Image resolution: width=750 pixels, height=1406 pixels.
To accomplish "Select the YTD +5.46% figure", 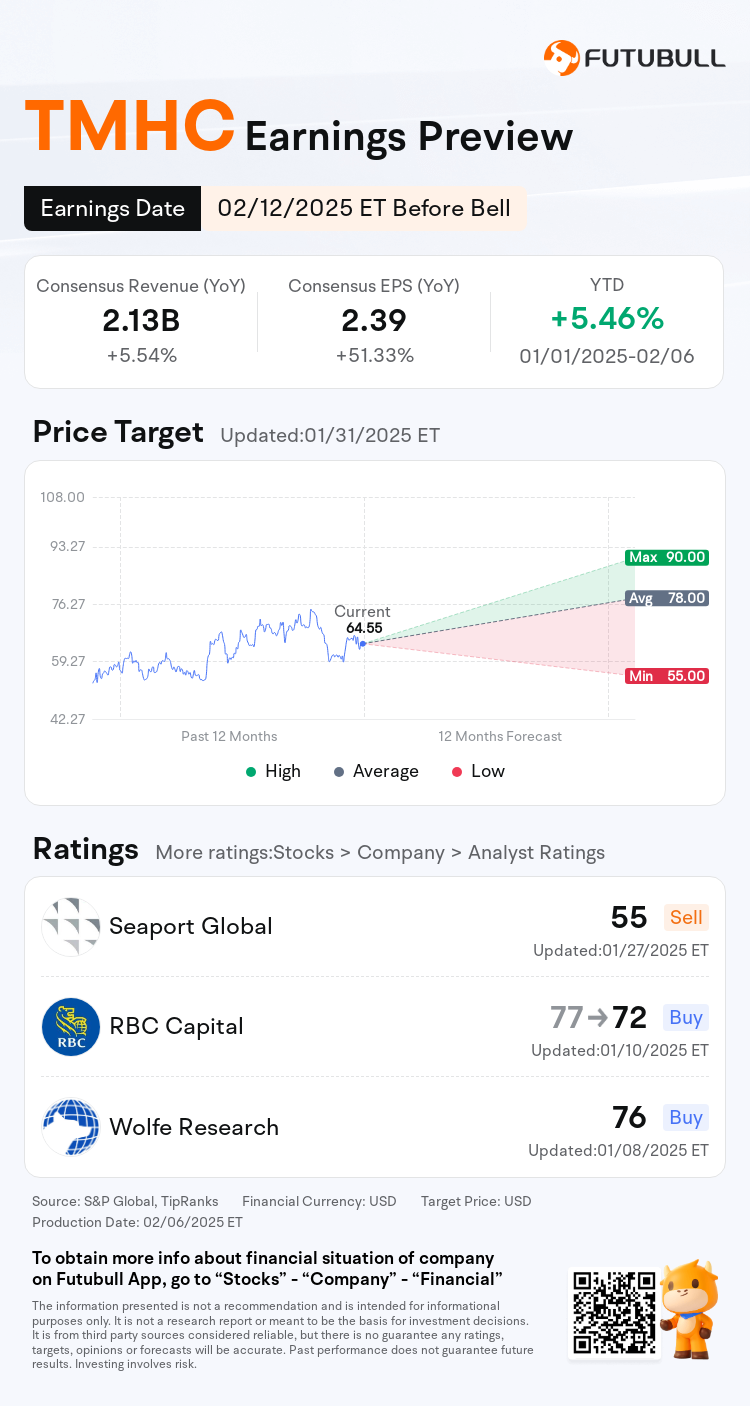I will coord(607,319).
